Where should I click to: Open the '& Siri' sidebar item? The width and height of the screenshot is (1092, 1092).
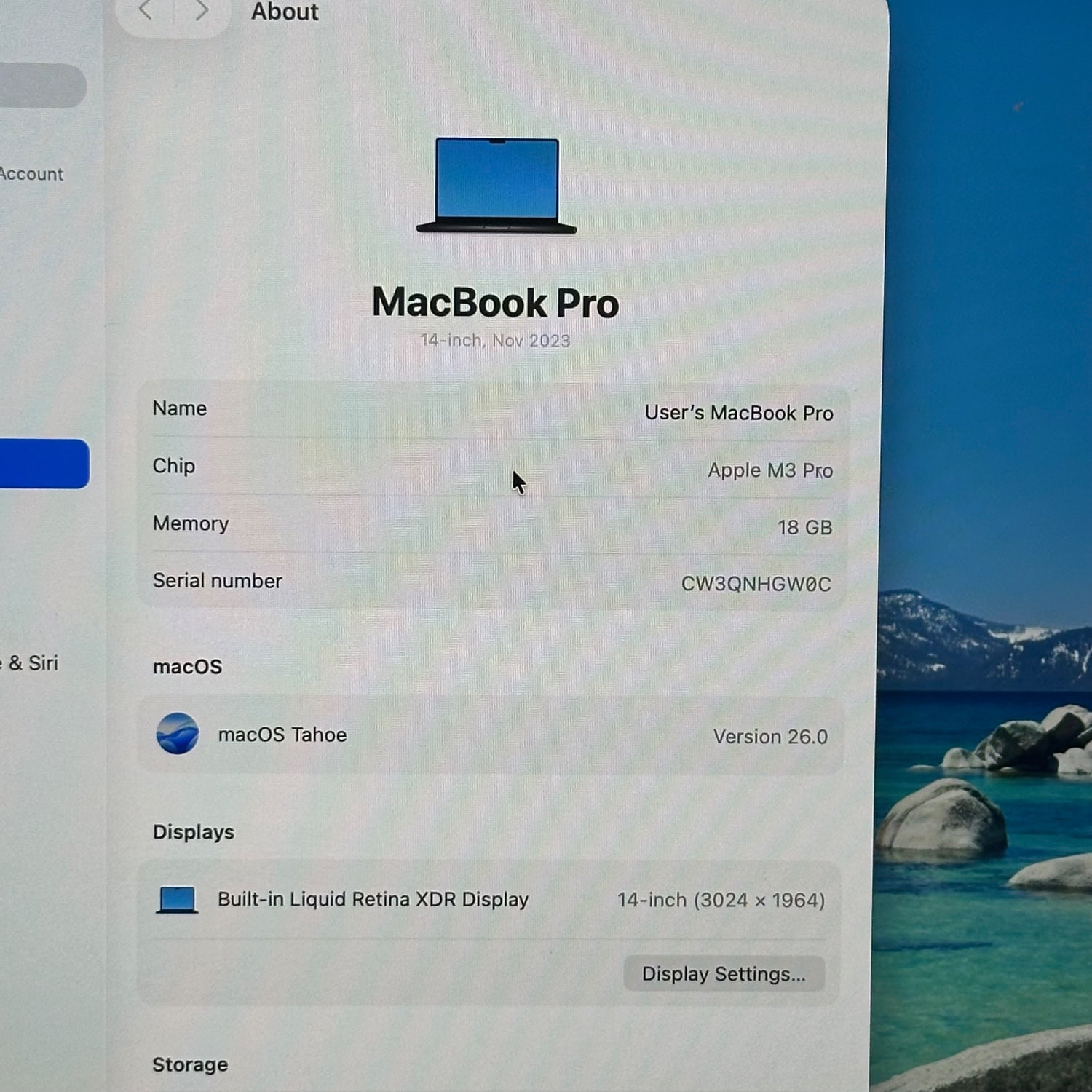point(30,663)
